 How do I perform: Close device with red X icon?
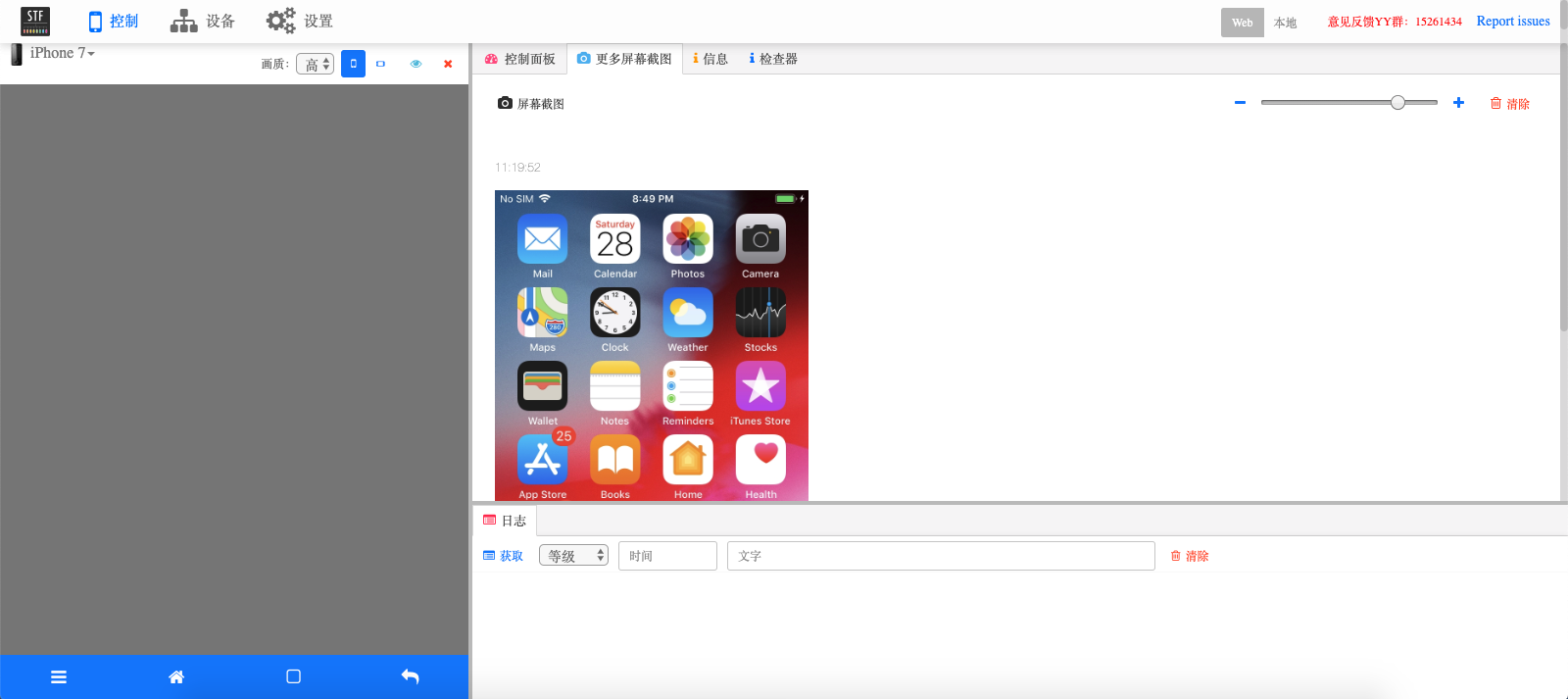[448, 64]
